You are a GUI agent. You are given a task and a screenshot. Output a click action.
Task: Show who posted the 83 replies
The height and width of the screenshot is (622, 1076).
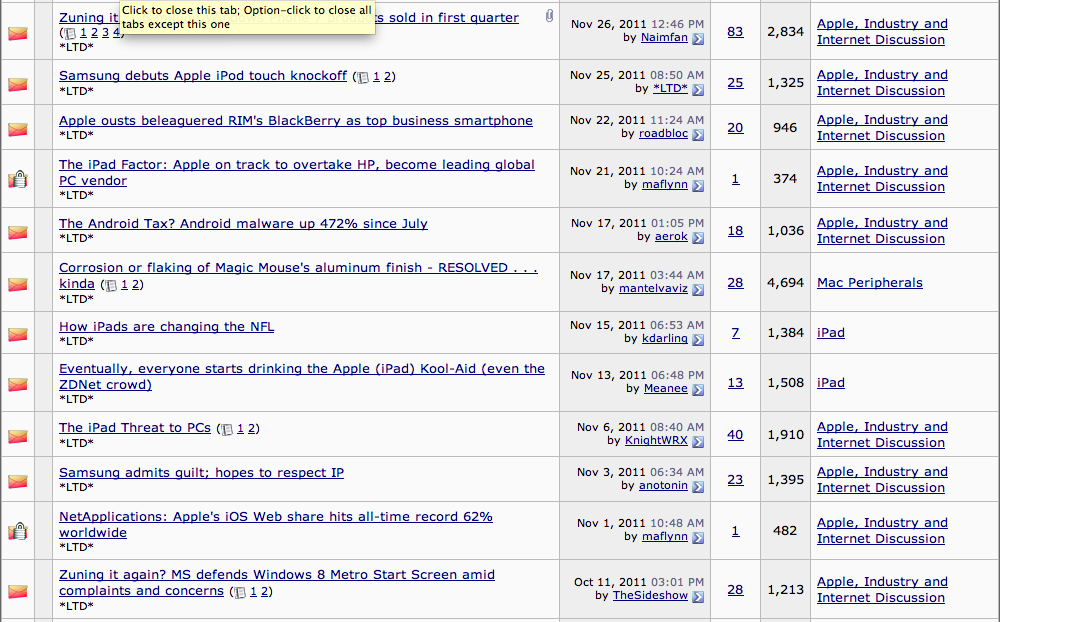point(735,32)
